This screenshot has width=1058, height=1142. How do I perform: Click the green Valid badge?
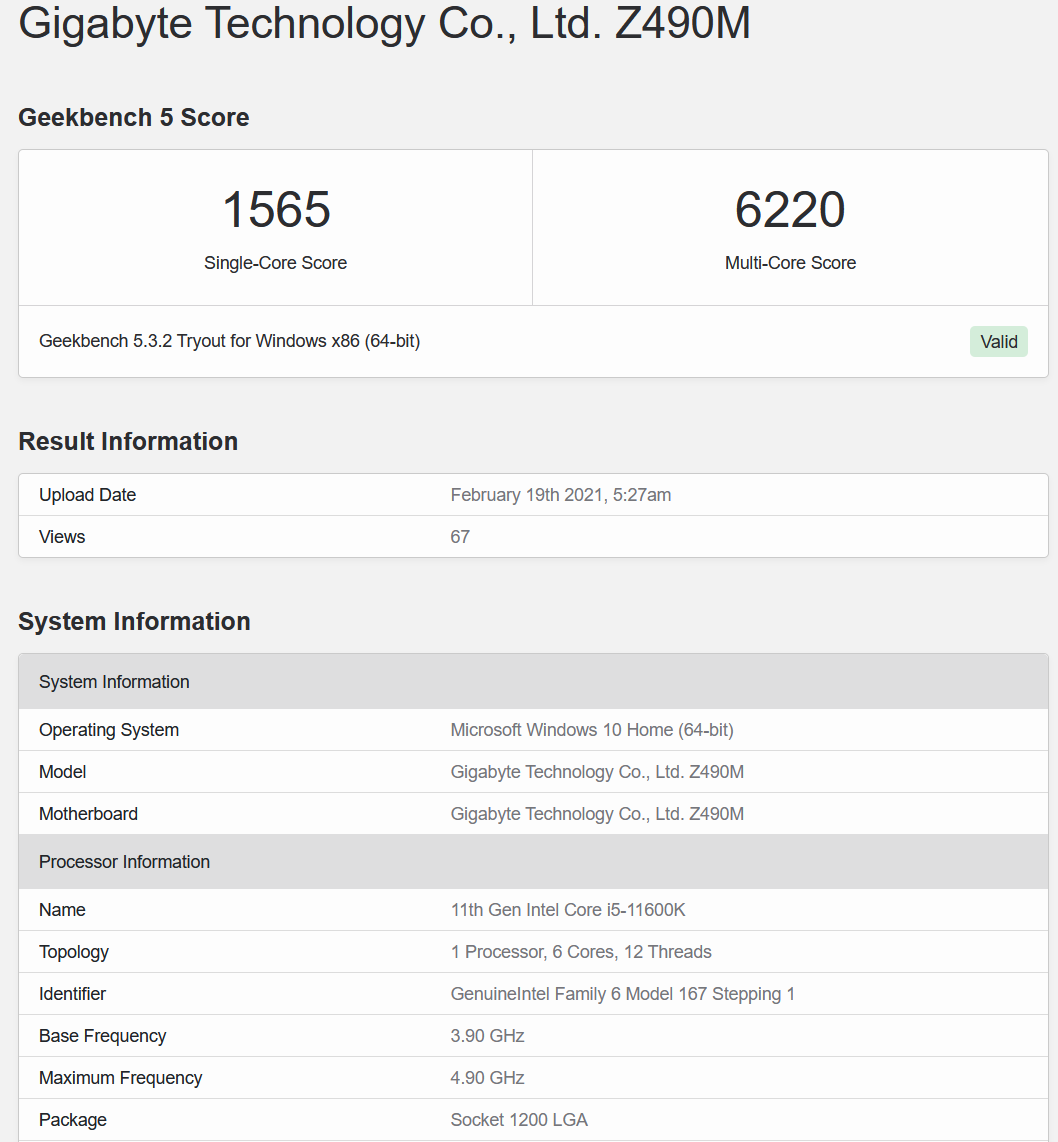click(x=998, y=342)
